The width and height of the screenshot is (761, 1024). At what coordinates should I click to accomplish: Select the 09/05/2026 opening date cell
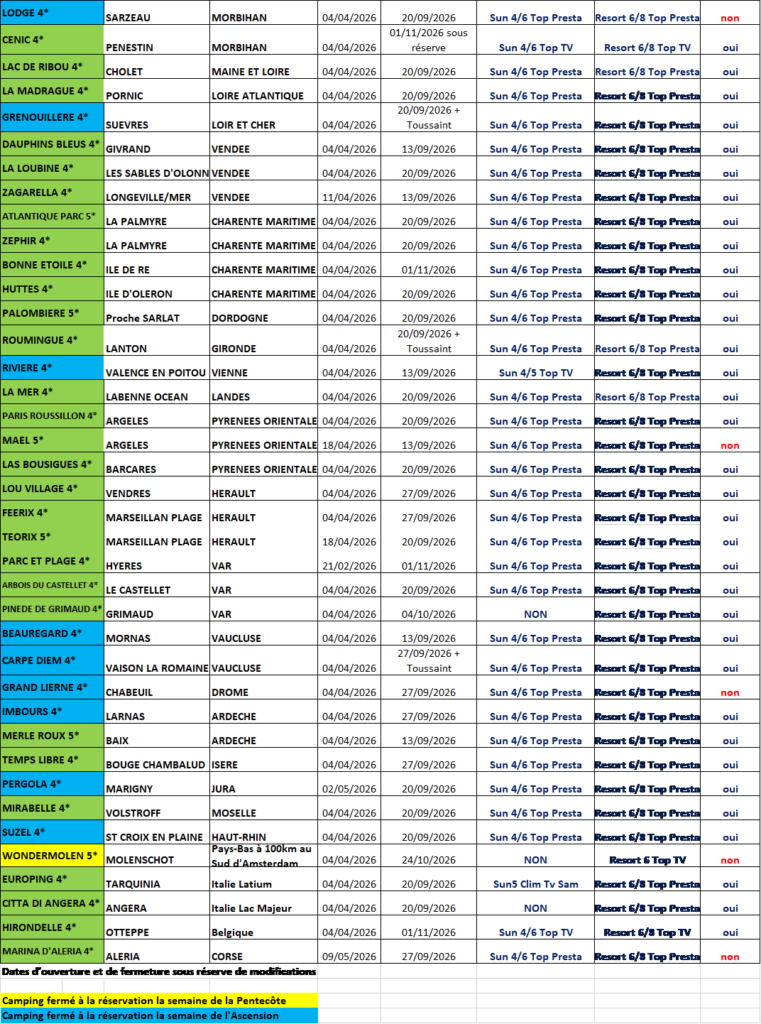[x=349, y=956]
